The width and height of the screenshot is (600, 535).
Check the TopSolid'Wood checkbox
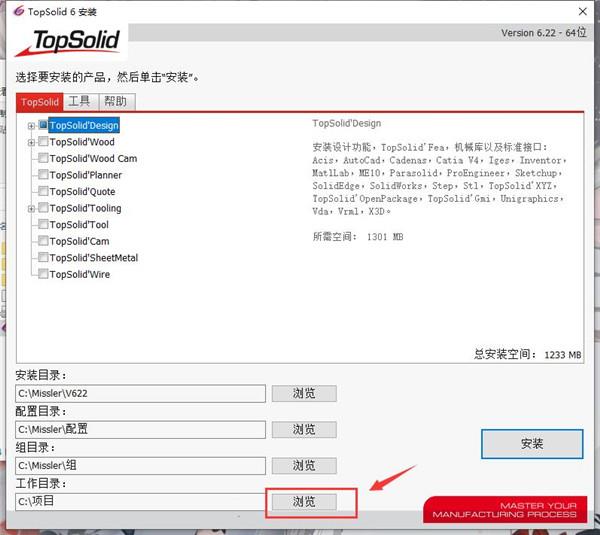tap(43, 142)
